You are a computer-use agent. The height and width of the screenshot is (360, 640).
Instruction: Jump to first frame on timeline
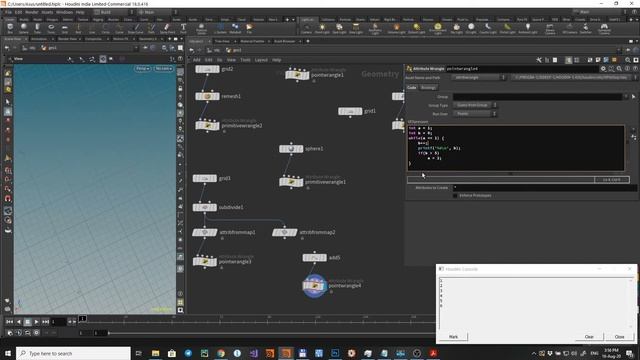[x=9, y=322]
